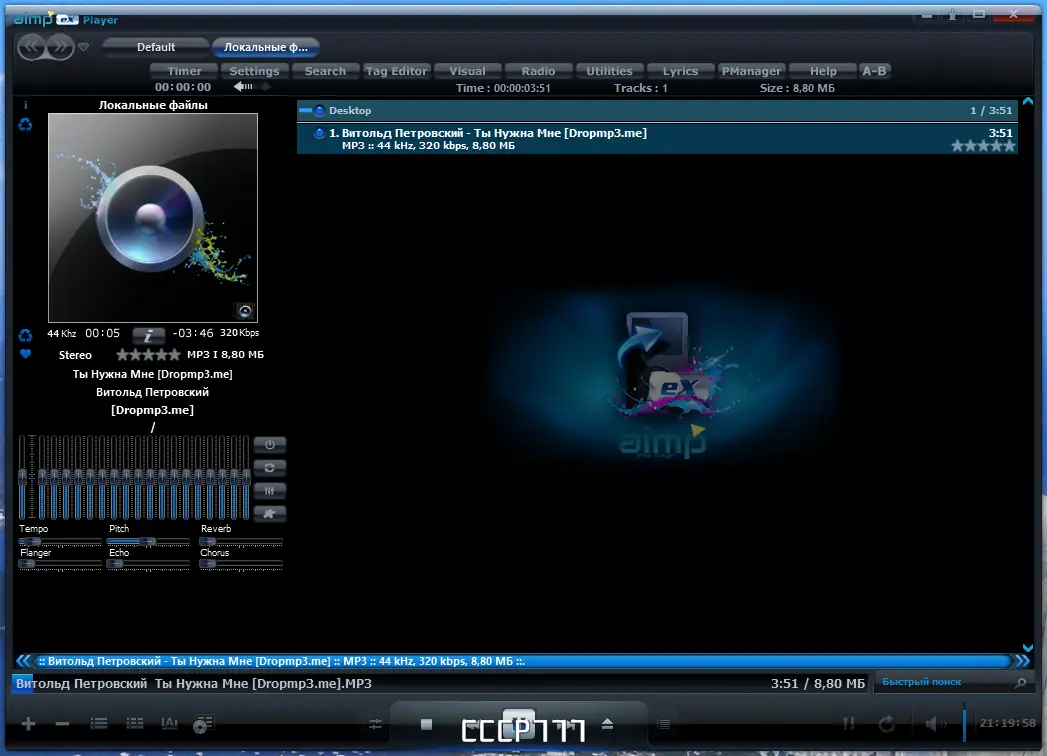The width and height of the screenshot is (1047, 756).
Task: Go to next playlist tab with double-right arrow
Action: click(x=60, y=47)
